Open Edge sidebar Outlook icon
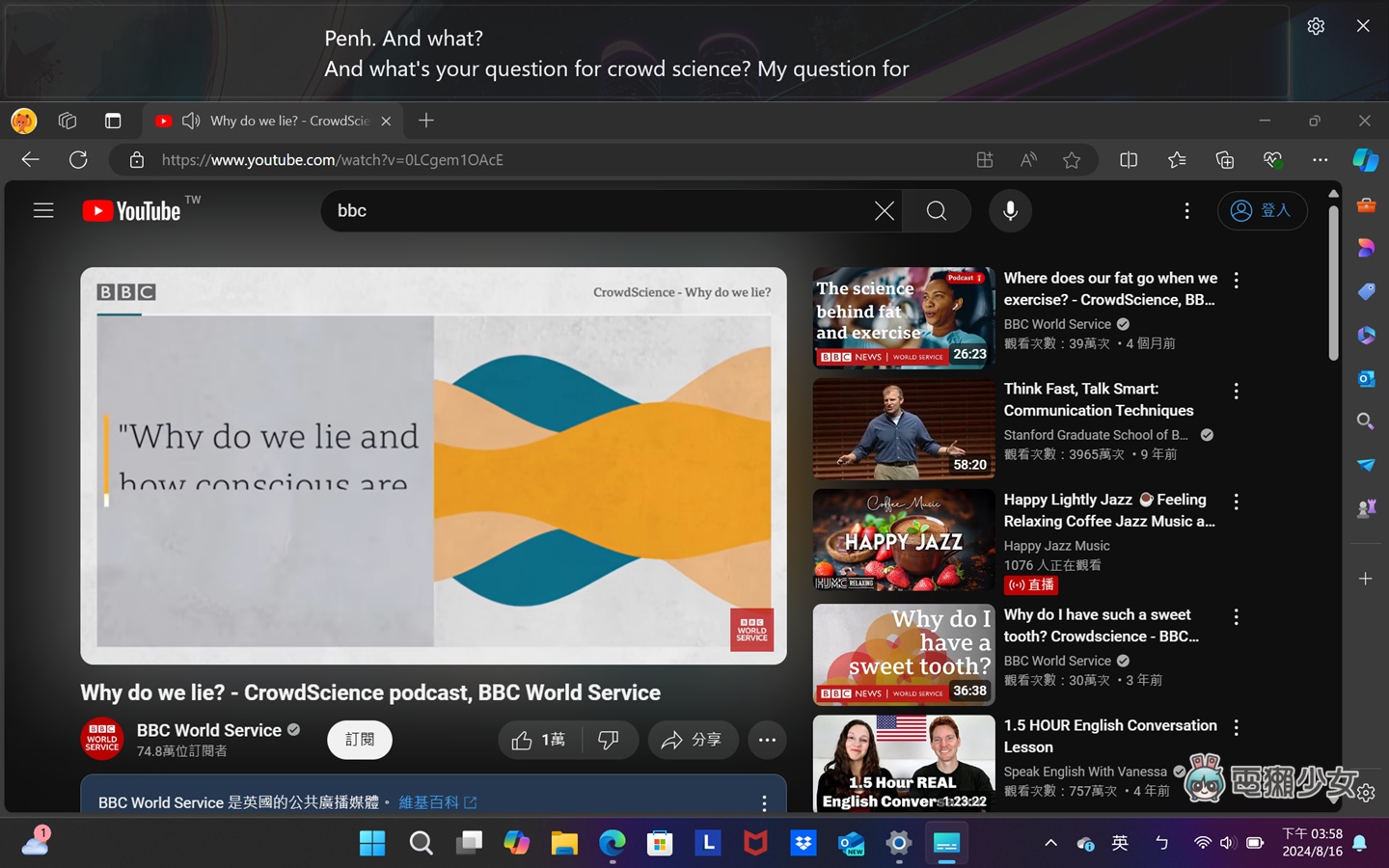The width and height of the screenshot is (1389, 868). 1365,378
